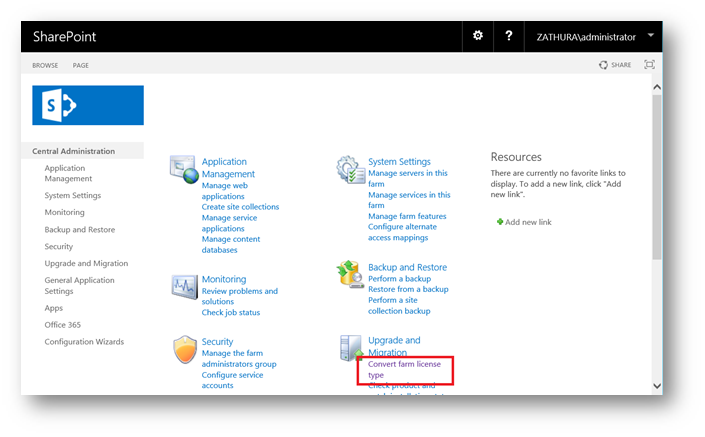Open Security in left navigation
The width and height of the screenshot is (705, 437).
(58, 246)
